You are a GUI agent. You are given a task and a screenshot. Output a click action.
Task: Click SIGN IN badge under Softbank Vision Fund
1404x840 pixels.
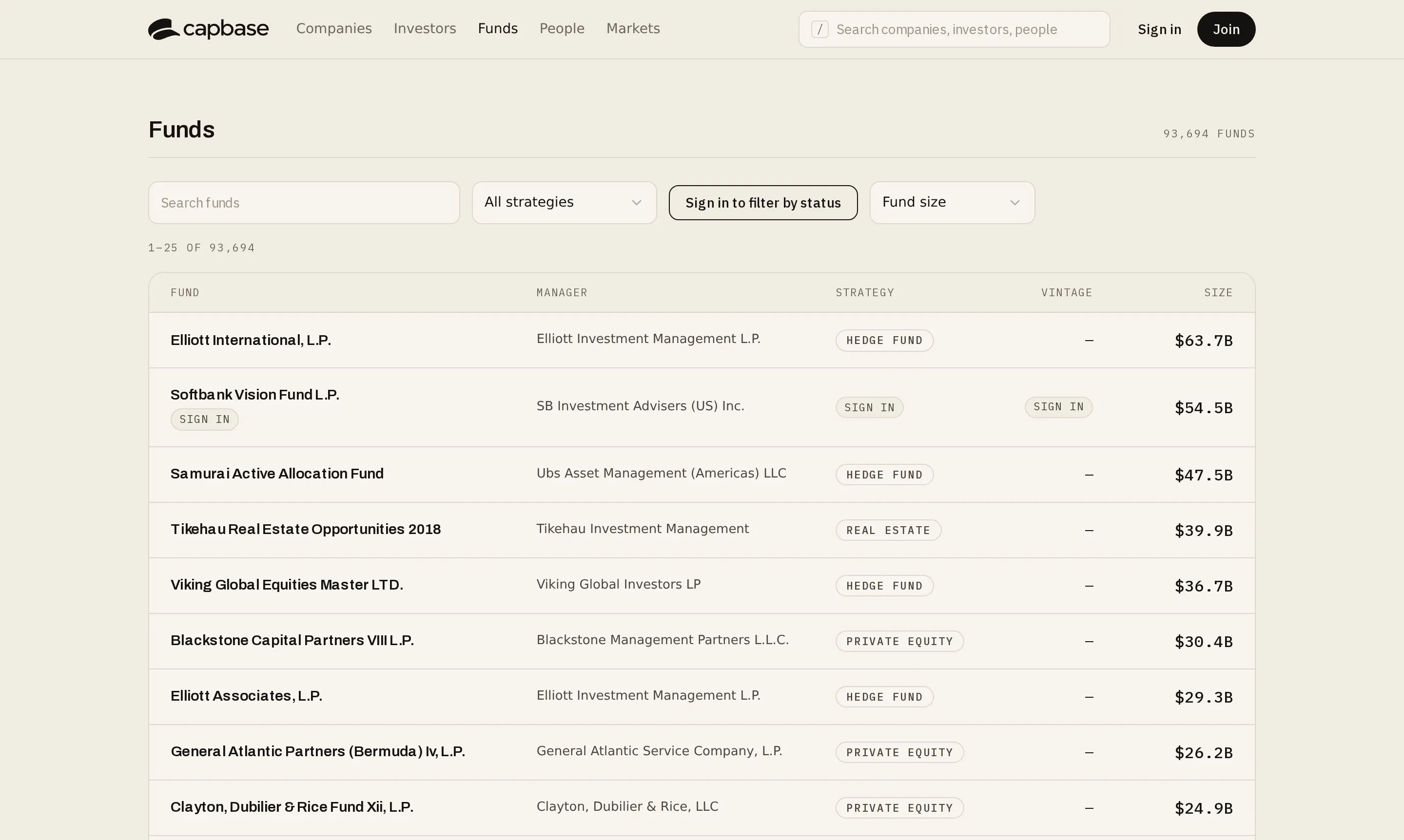click(204, 420)
